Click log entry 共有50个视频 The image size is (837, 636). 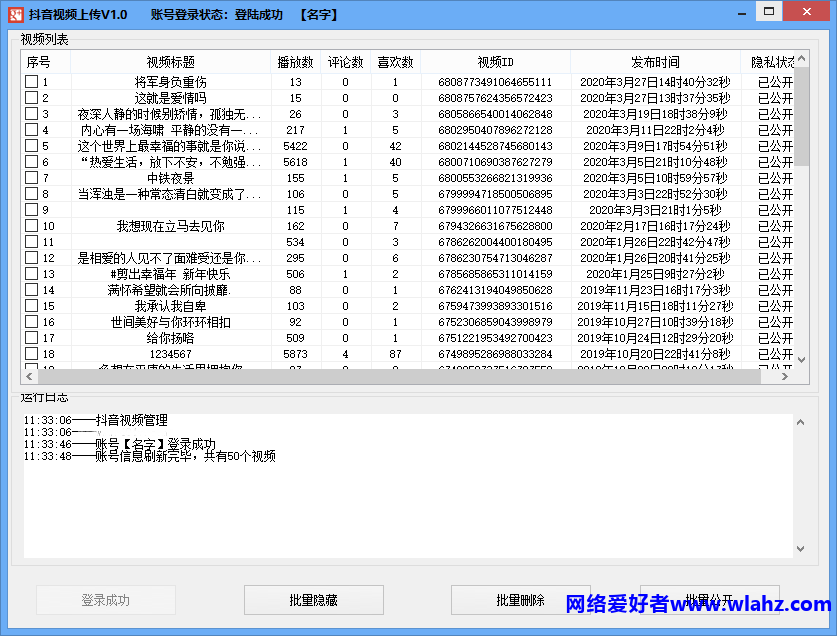click(240, 456)
